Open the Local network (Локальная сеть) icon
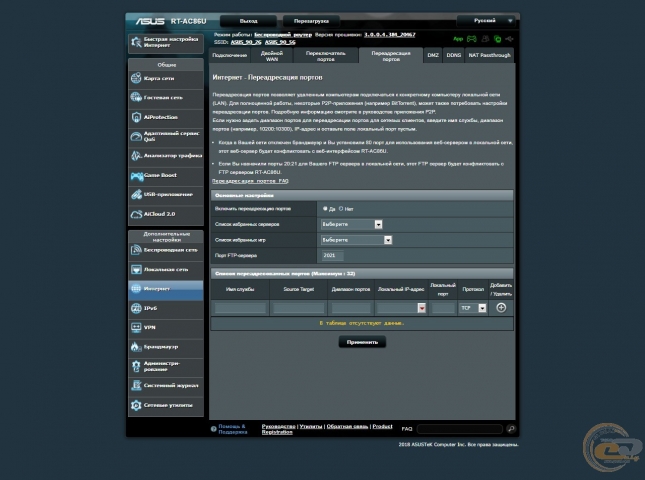The width and height of the screenshot is (645, 480). click(x=136, y=269)
